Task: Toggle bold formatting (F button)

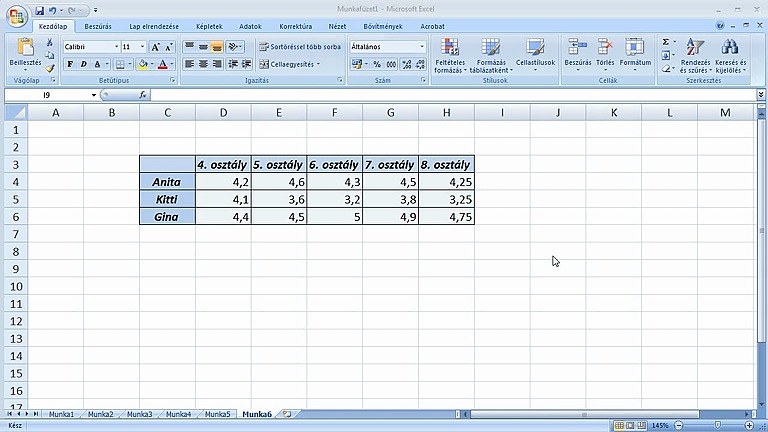Action: pos(70,64)
